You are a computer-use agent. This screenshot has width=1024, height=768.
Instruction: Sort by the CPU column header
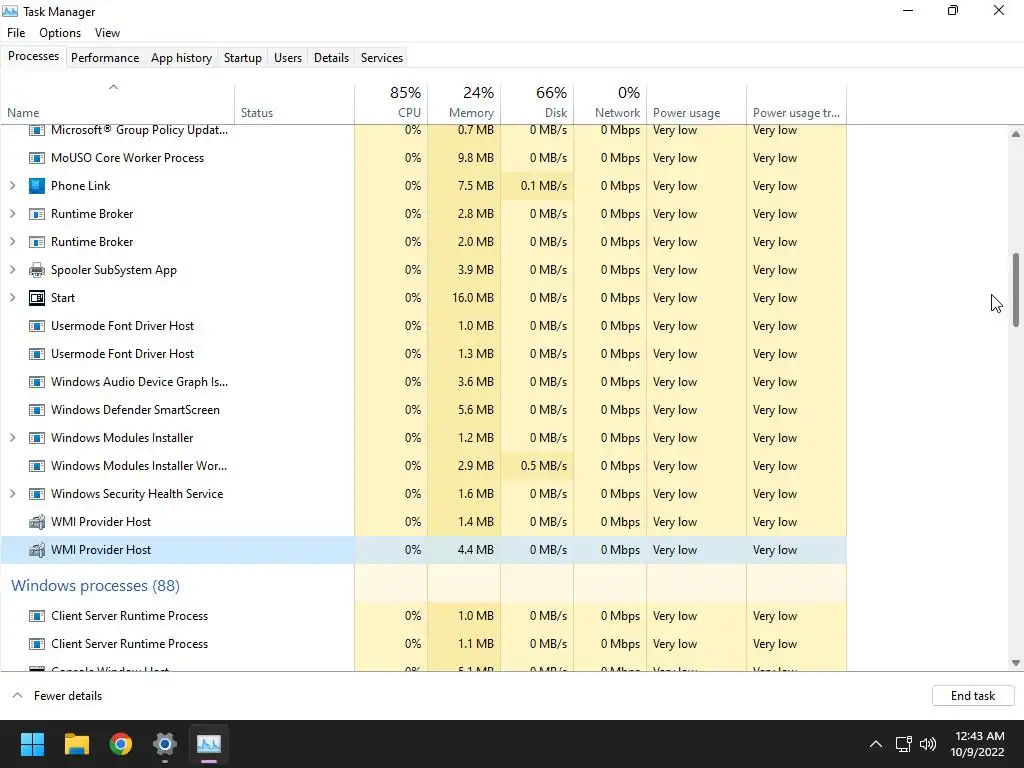(391, 104)
